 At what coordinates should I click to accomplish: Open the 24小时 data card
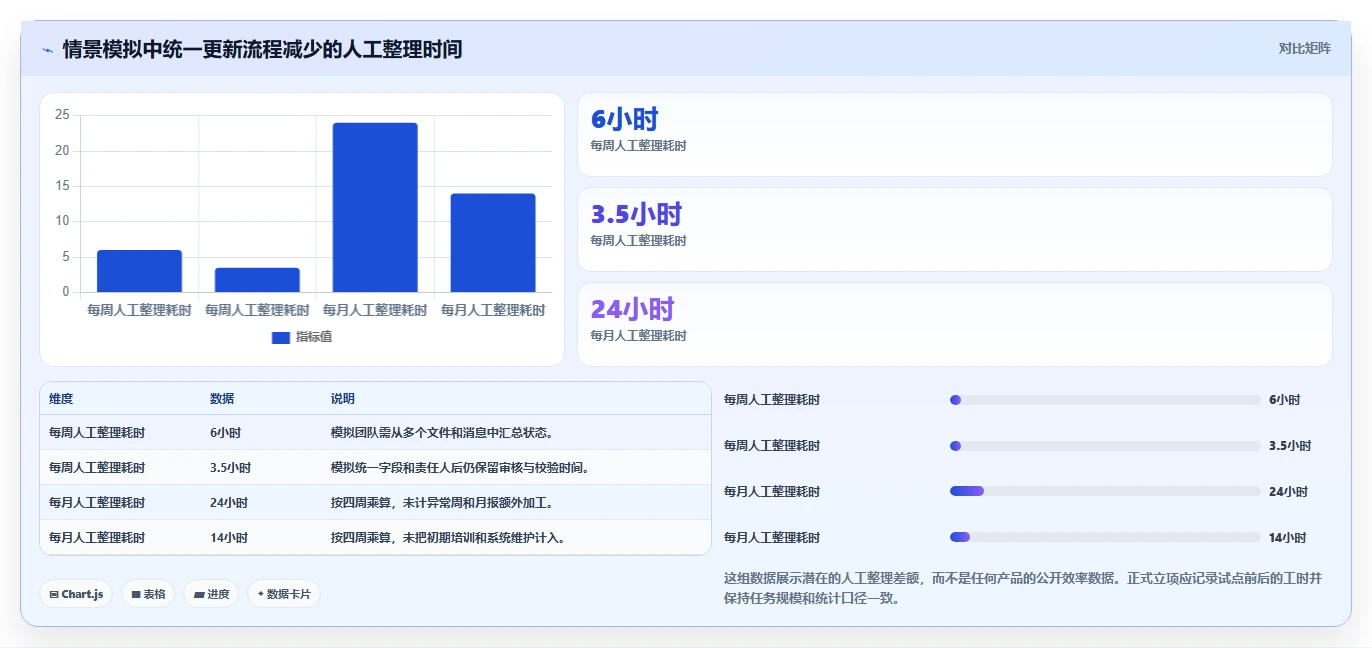(x=955, y=324)
